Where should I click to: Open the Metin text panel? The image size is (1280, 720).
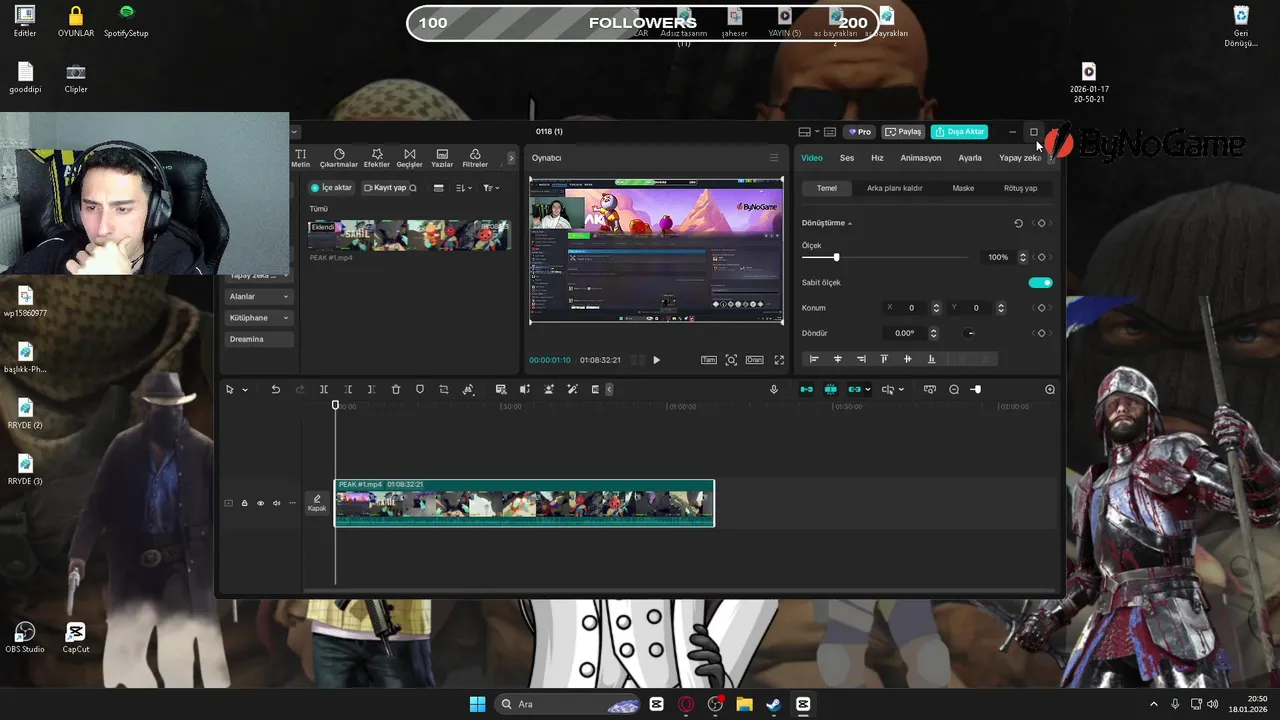[301, 158]
